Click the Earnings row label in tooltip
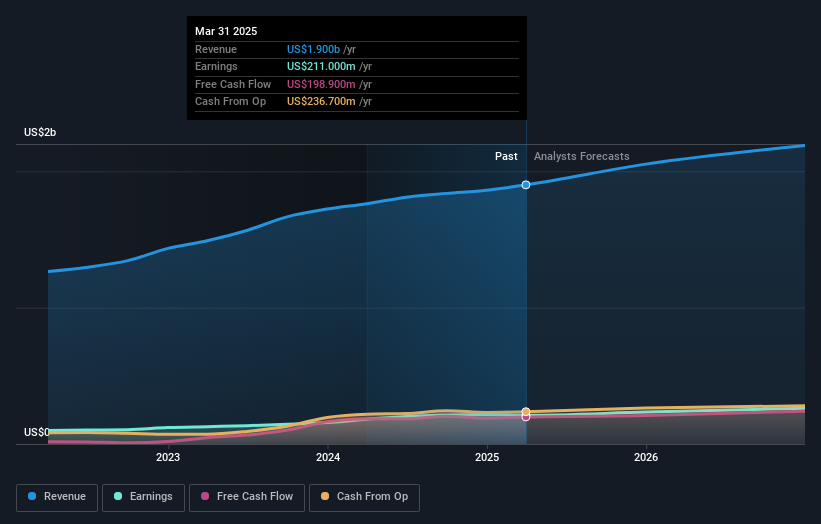 [x=216, y=66]
